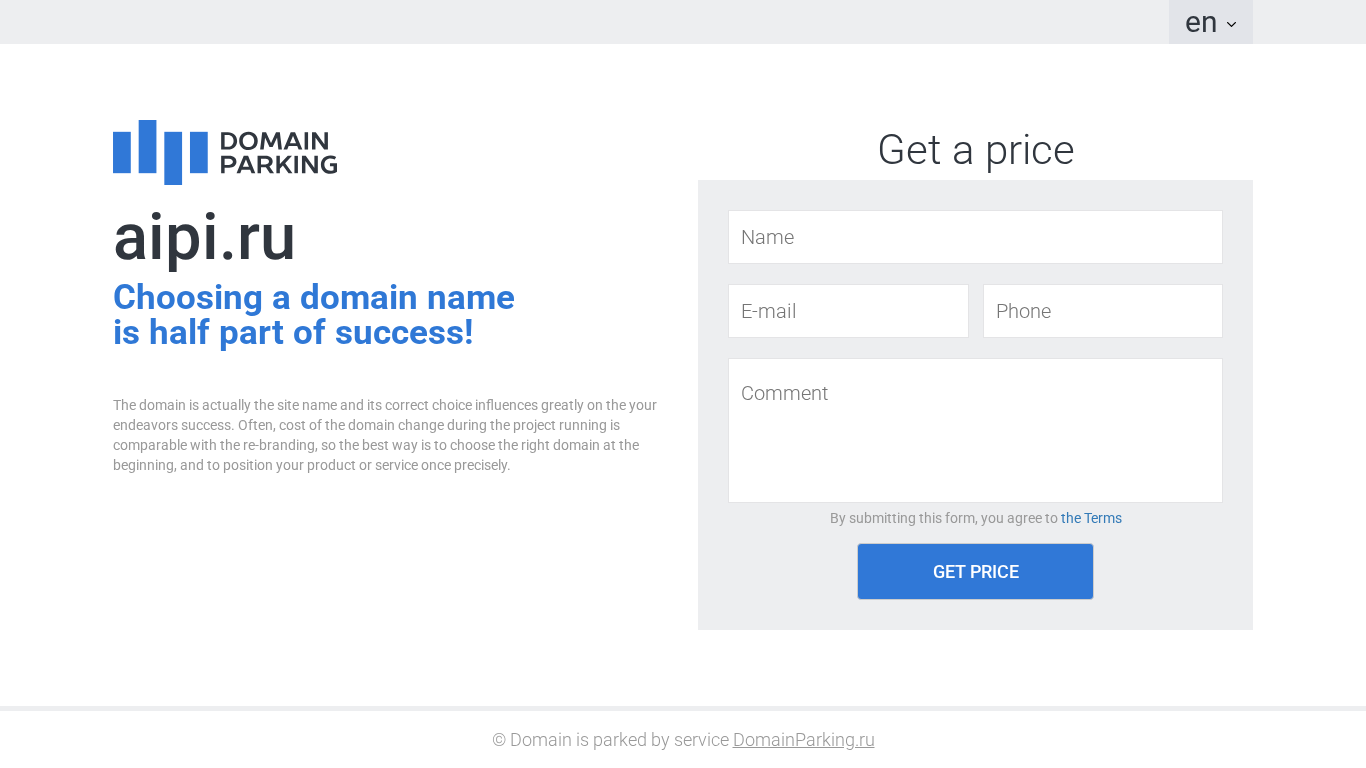Open the DomainParking.ru footer link

(803, 740)
